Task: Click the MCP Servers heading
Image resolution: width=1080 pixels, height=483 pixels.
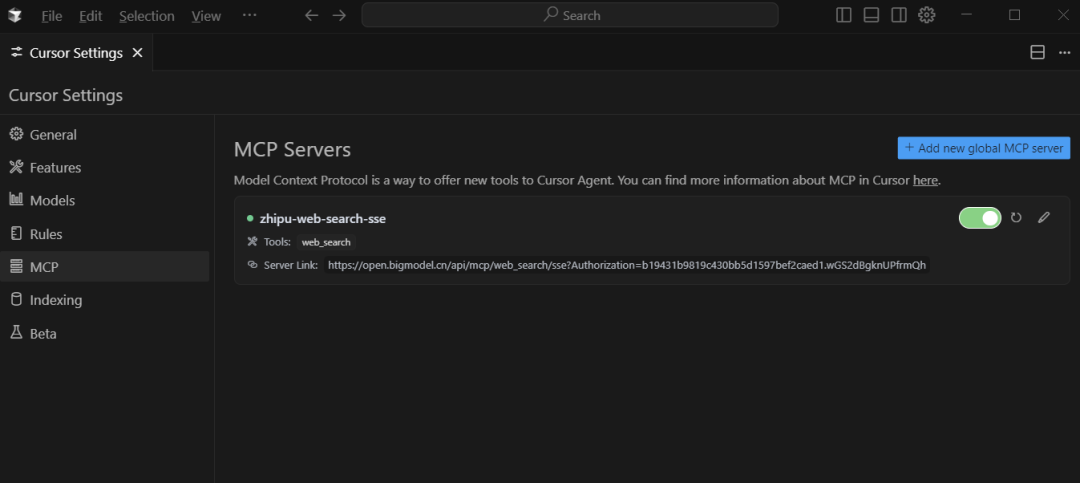Action: 292,150
